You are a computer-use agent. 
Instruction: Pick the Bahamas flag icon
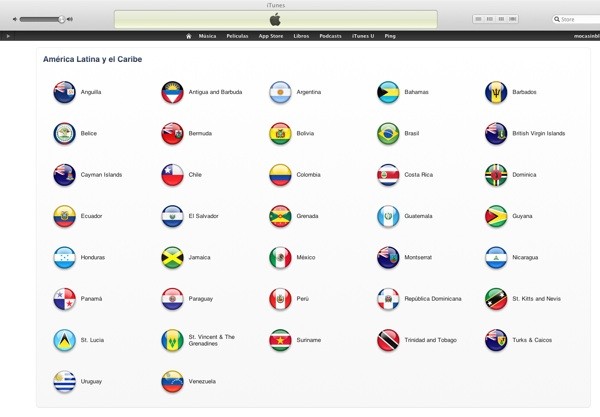pos(388,92)
